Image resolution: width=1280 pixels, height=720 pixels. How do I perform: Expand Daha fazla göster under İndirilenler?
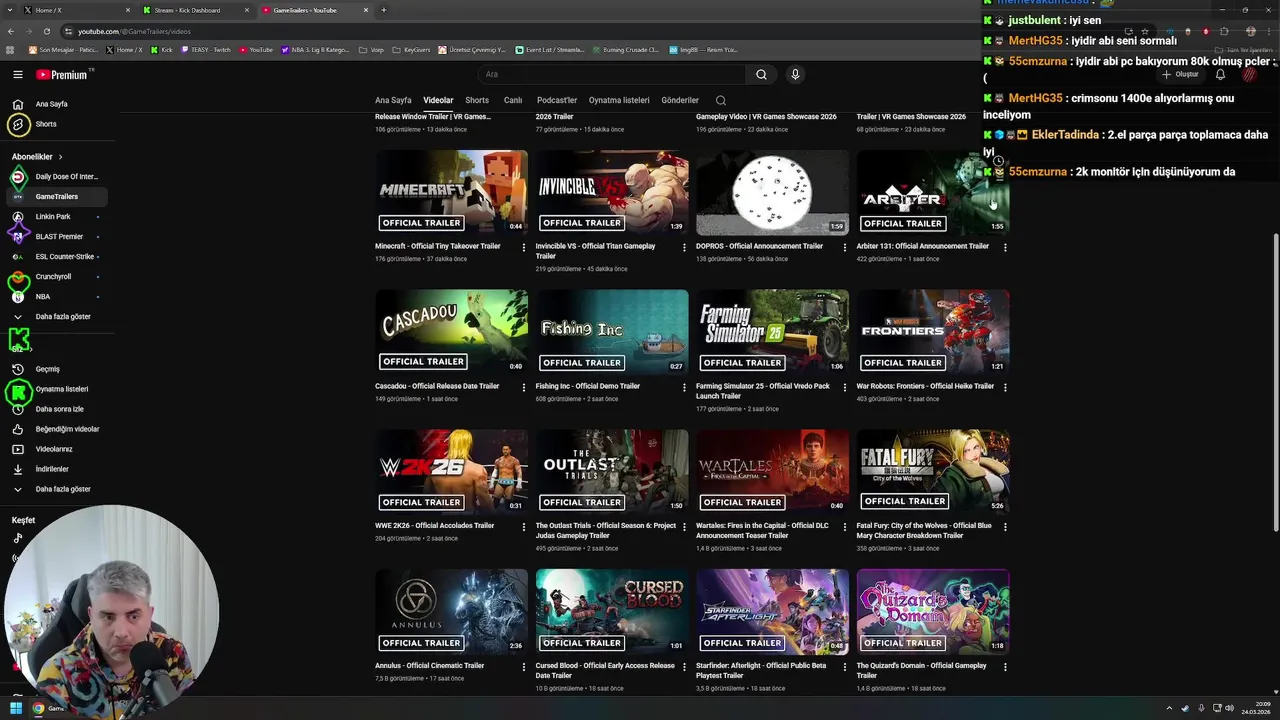tap(56, 489)
